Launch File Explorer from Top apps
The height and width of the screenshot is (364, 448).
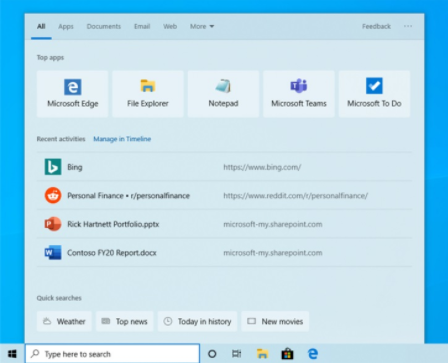(x=148, y=94)
